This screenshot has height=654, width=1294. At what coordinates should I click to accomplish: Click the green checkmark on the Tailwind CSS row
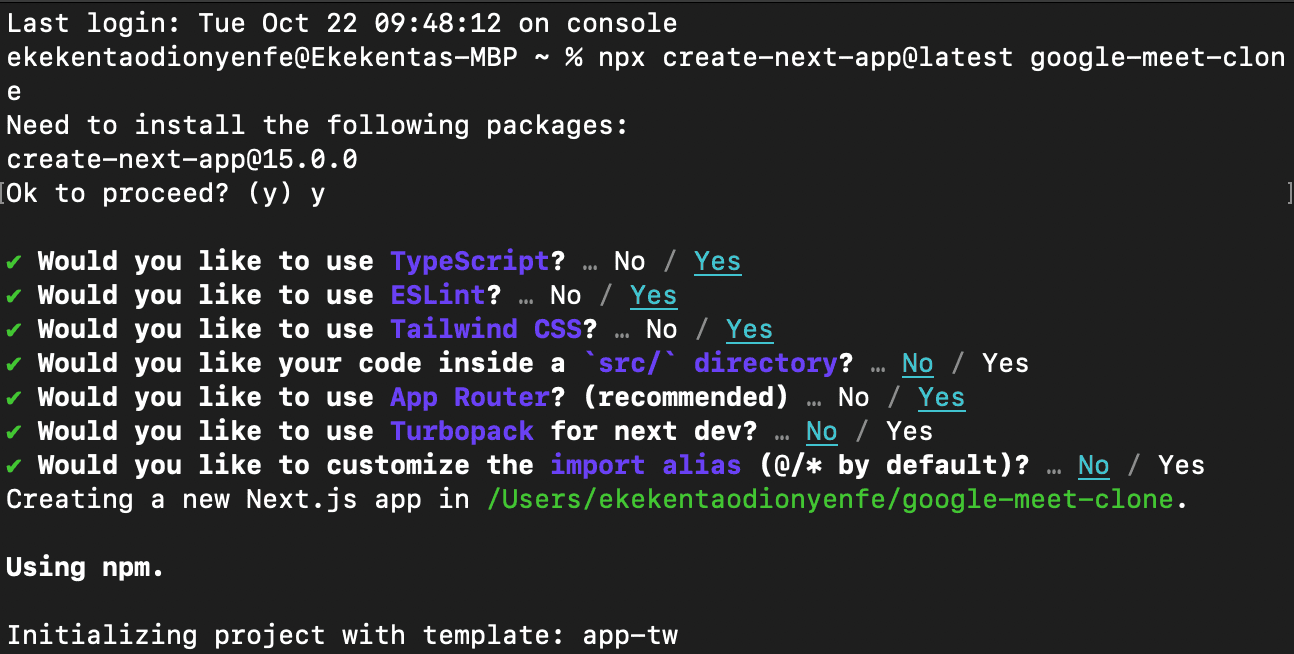(14, 330)
